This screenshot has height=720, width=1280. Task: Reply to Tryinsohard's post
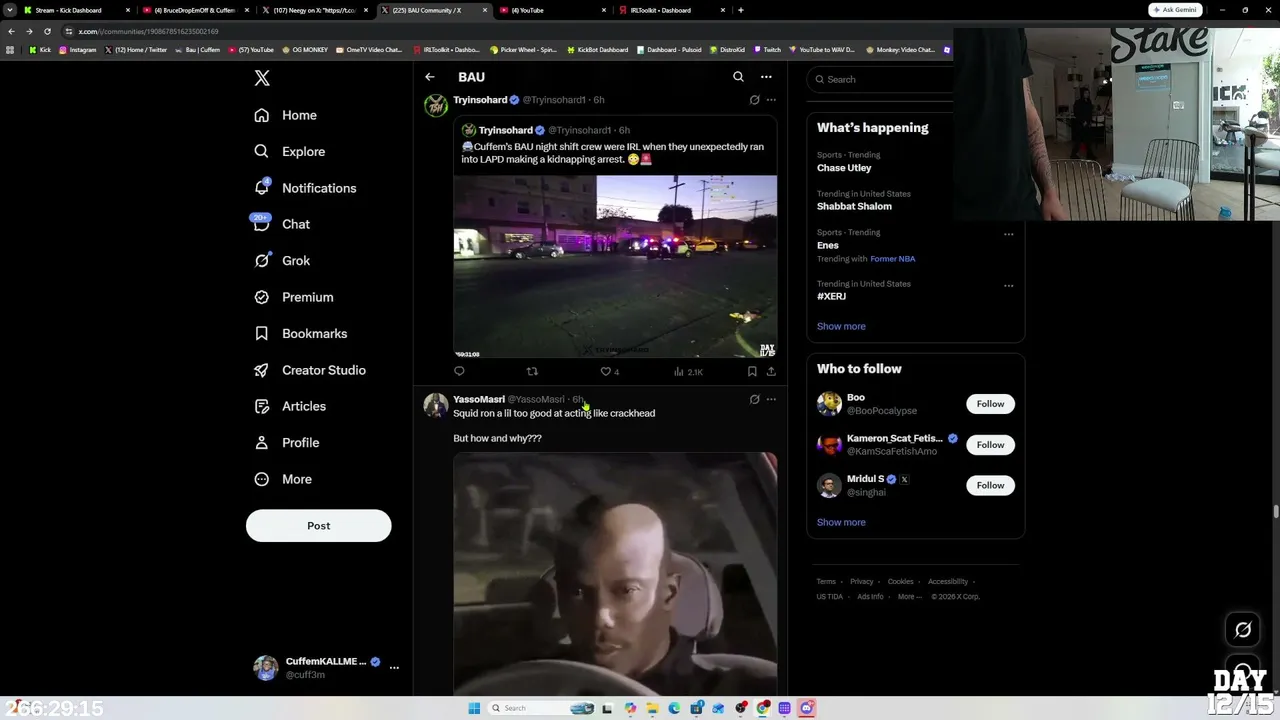459,371
